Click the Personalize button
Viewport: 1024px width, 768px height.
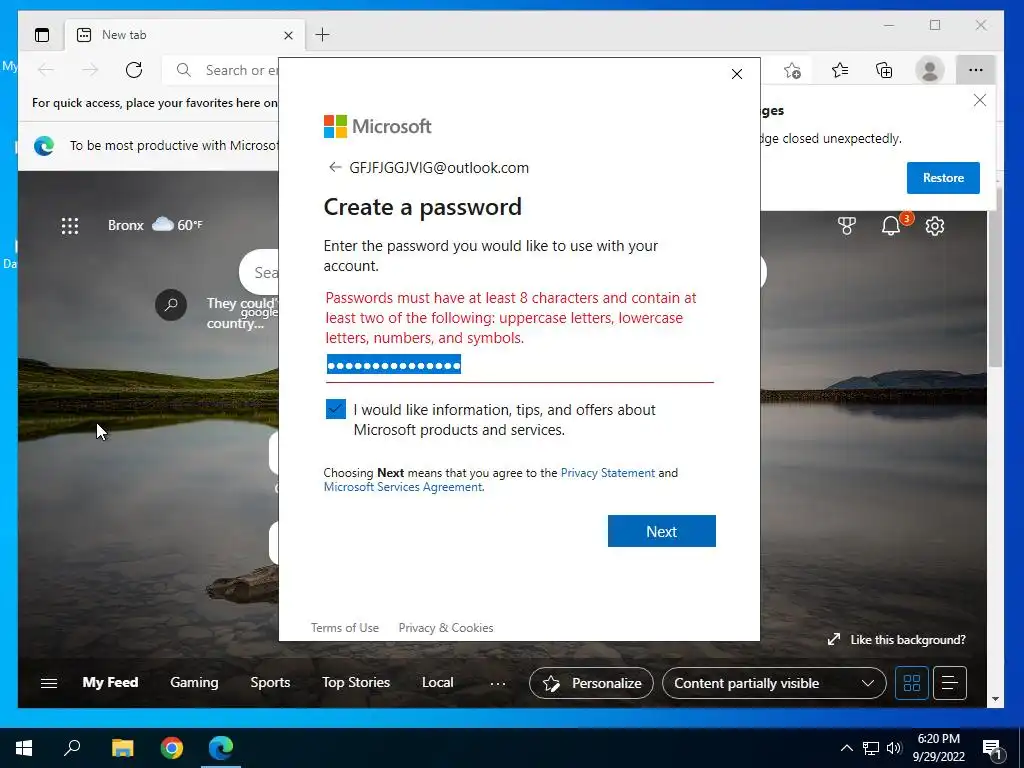[x=591, y=683]
